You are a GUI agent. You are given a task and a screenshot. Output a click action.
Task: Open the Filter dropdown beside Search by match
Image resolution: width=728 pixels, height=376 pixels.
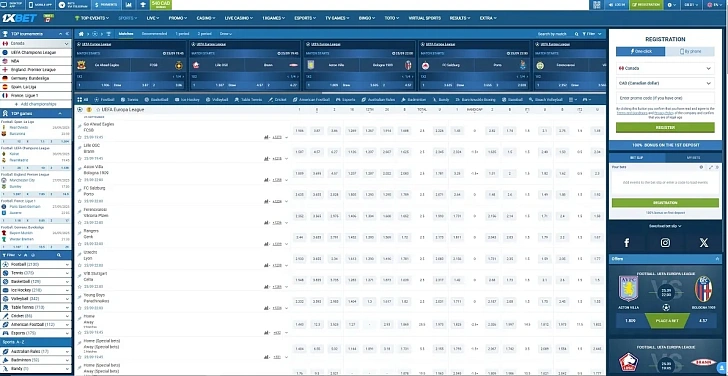(593, 34)
